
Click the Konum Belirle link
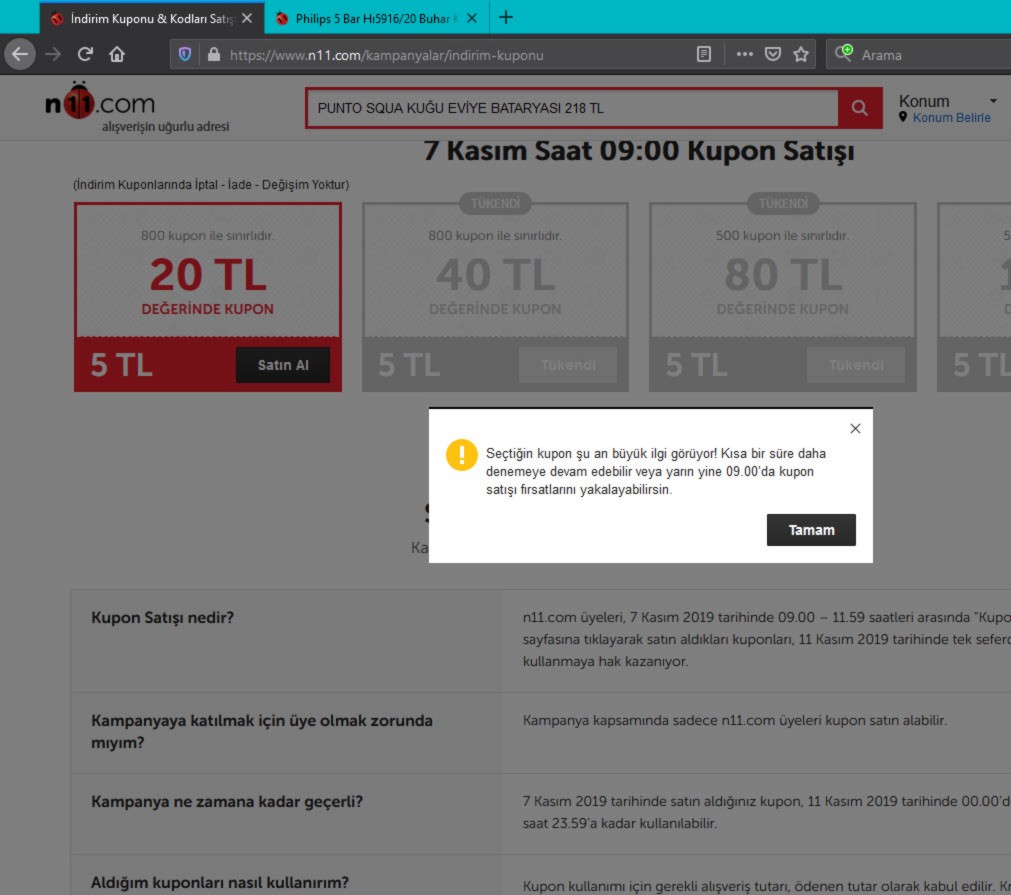pyautogui.click(x=951, y=118)
